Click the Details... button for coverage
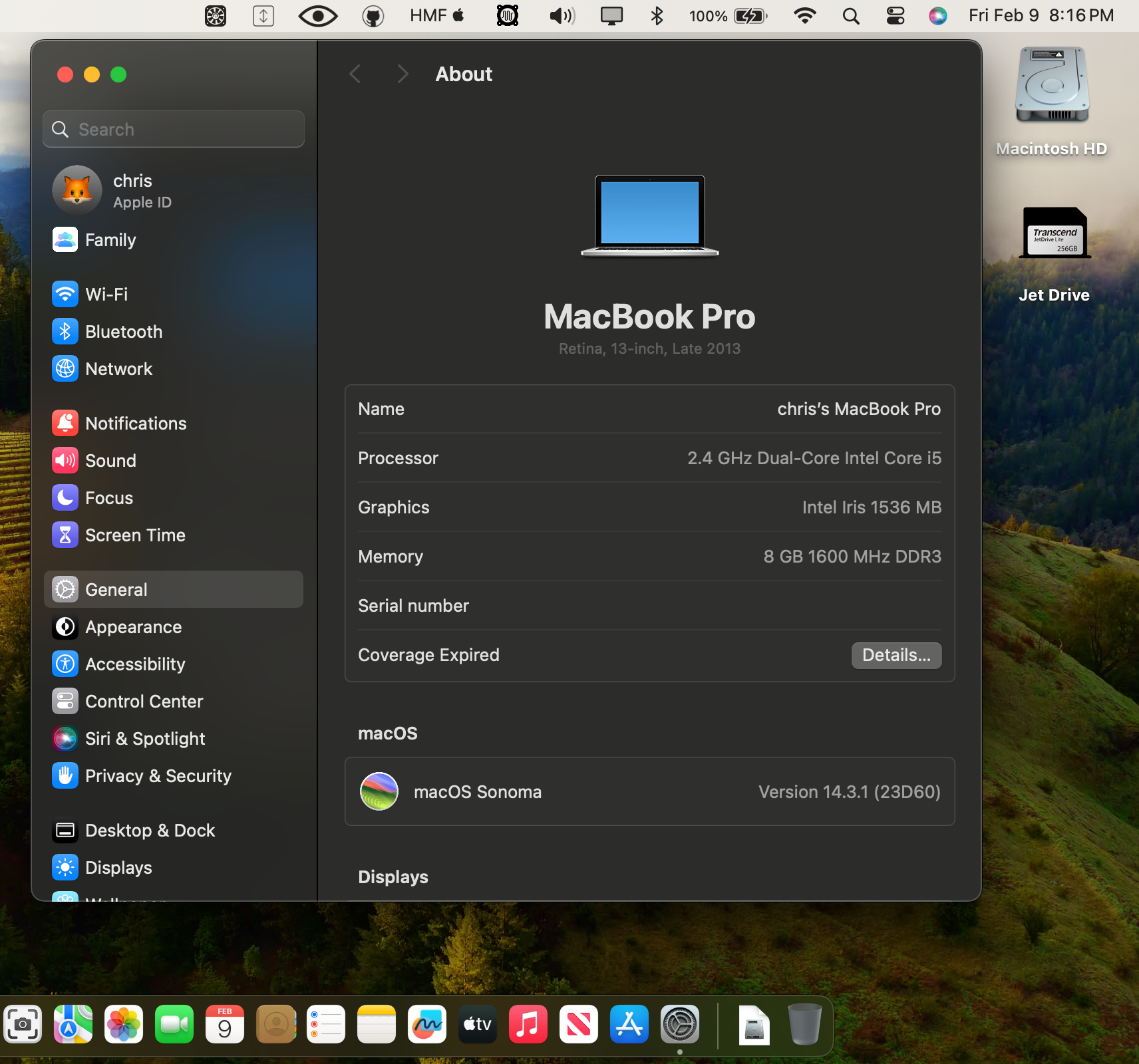Image resolution: width=1139 pixels, height=1064 pixels. [896, 655]
